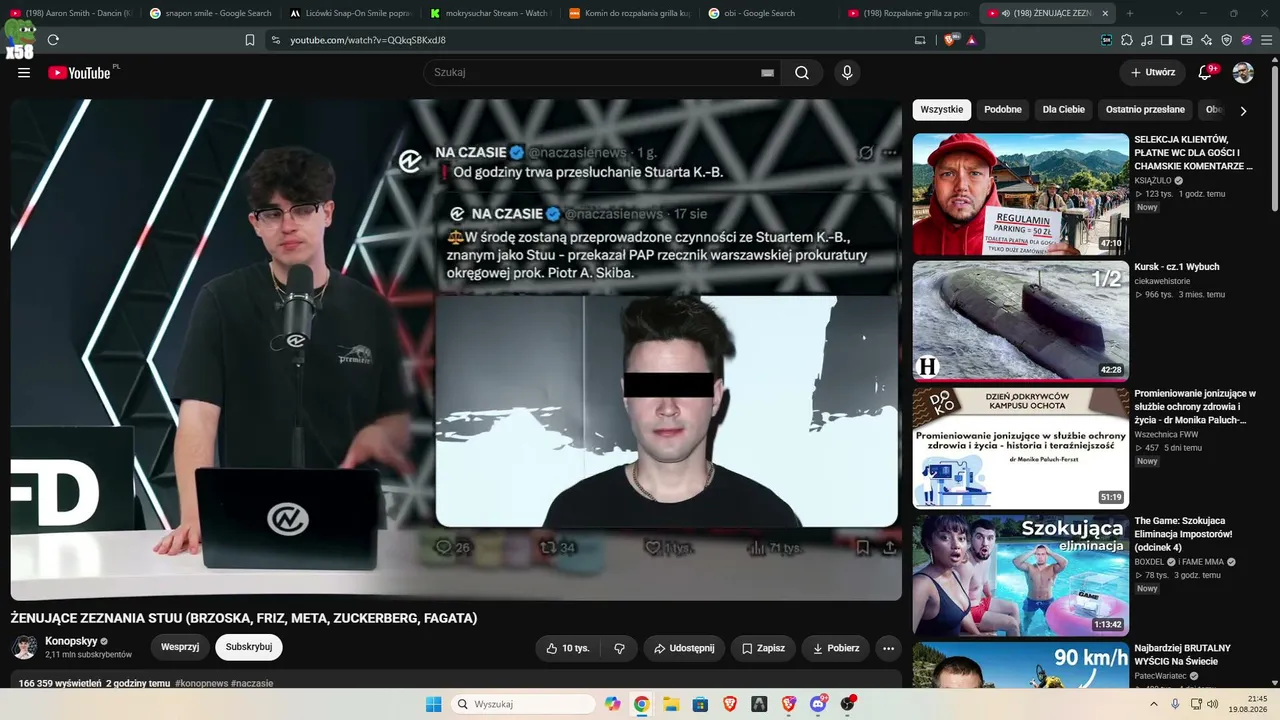Image resolution: width=1280 pixels, height=720 pixels.
Task: Open a new browser tab
Action: tap(1130, 13)
